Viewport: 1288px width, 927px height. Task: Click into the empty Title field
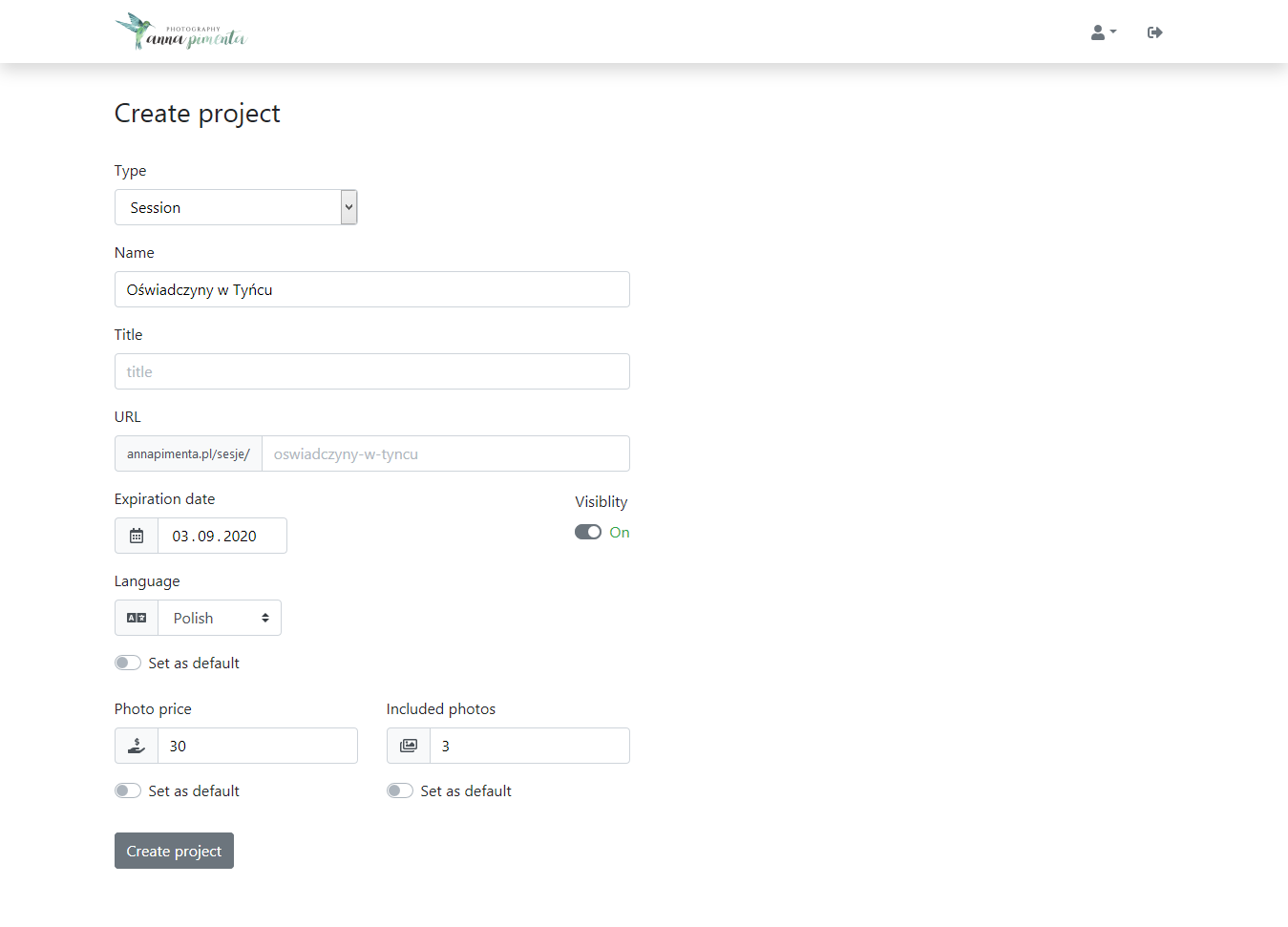[372, 371]
